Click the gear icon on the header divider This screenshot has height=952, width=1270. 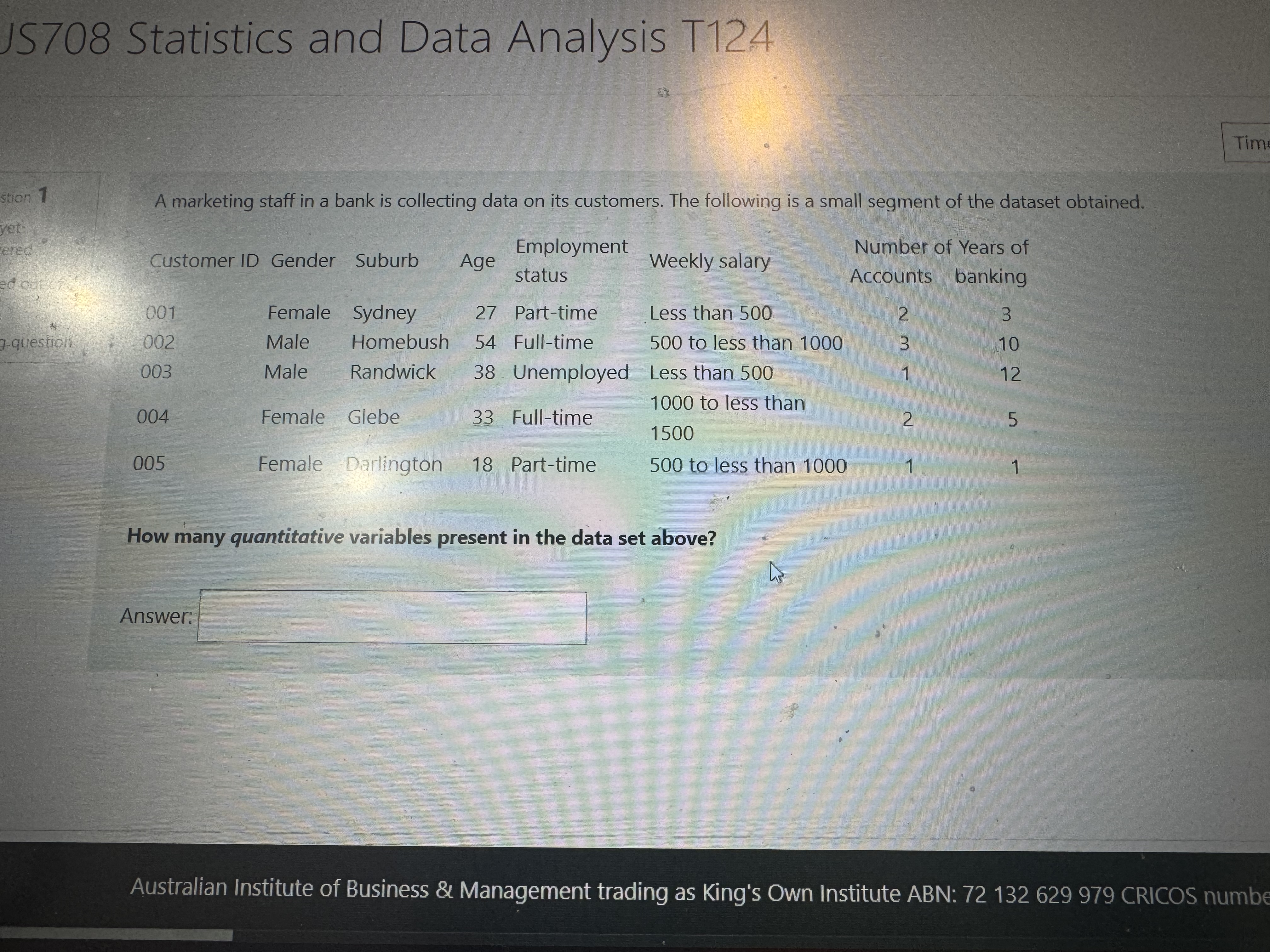pos(664,92)
